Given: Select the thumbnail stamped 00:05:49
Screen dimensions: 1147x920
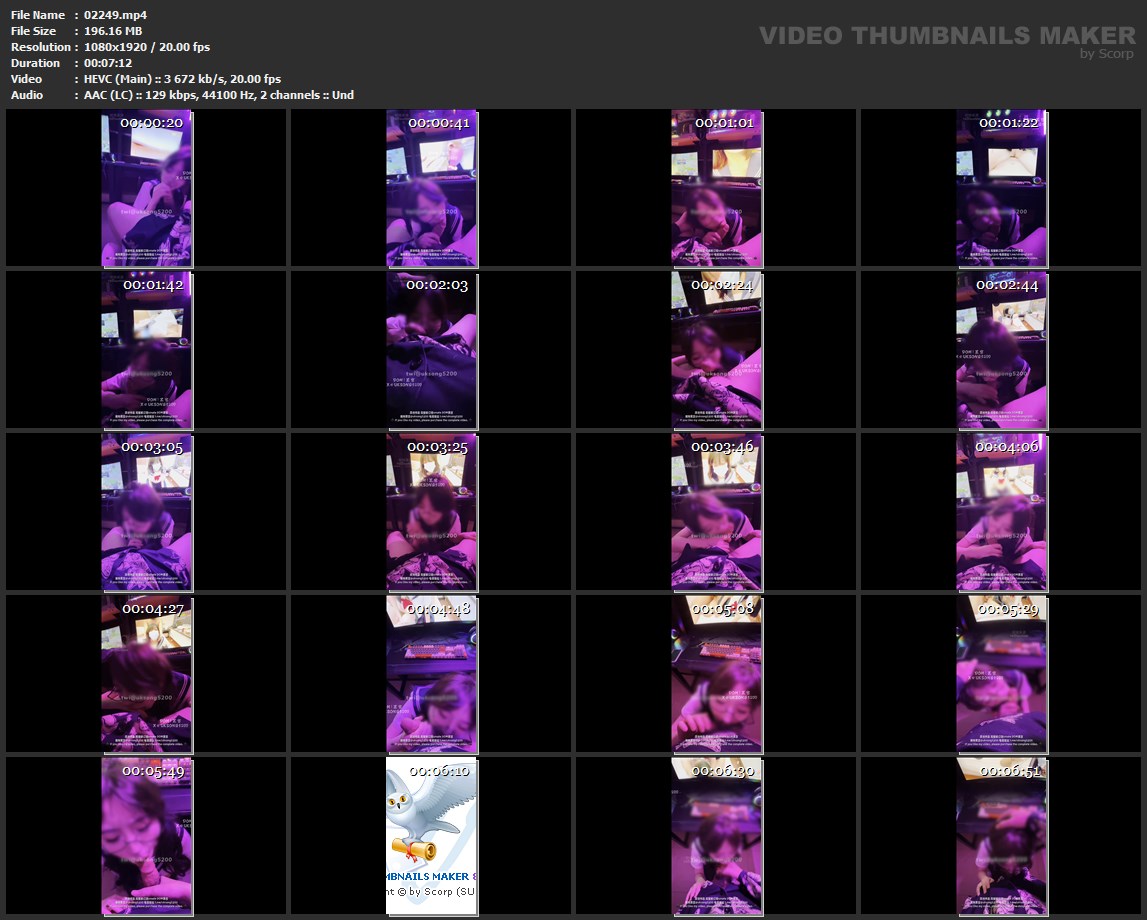Looking at the screenshot, I should [146, 837].
